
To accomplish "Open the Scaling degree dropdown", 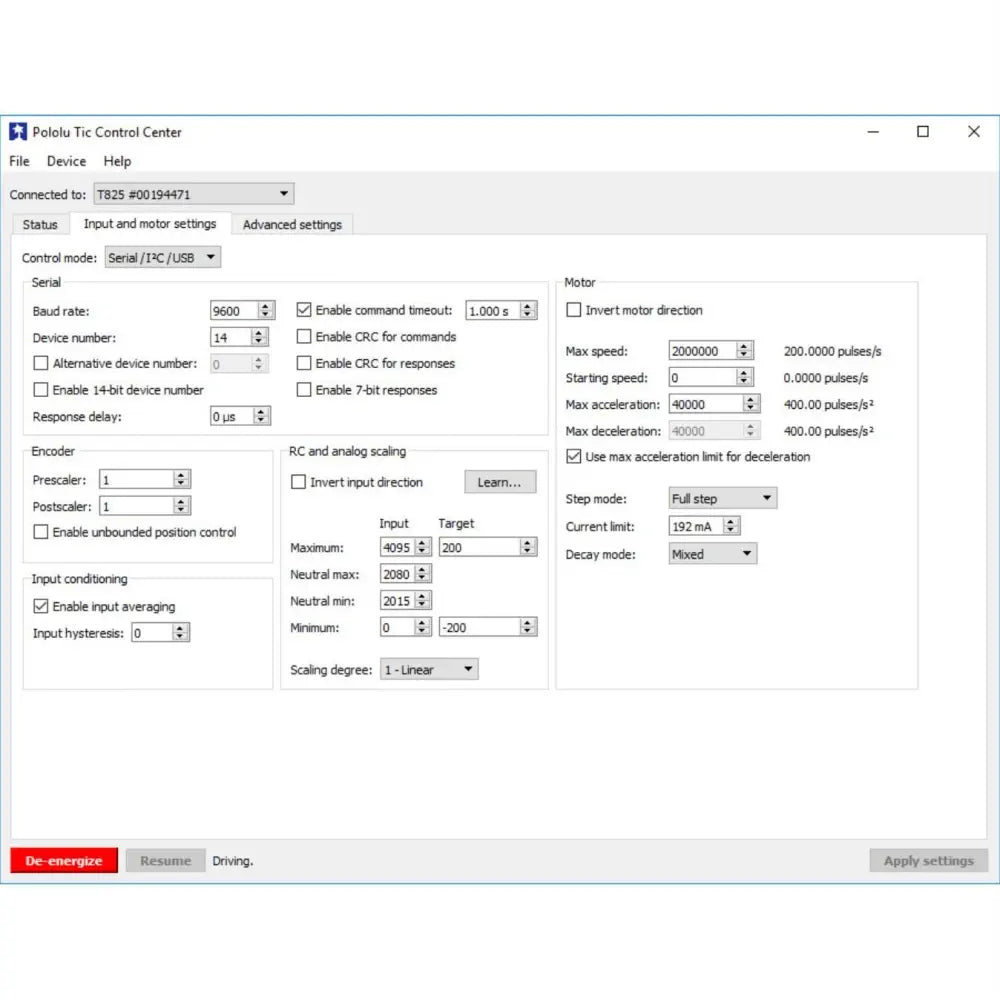I will tap(429, 670).
